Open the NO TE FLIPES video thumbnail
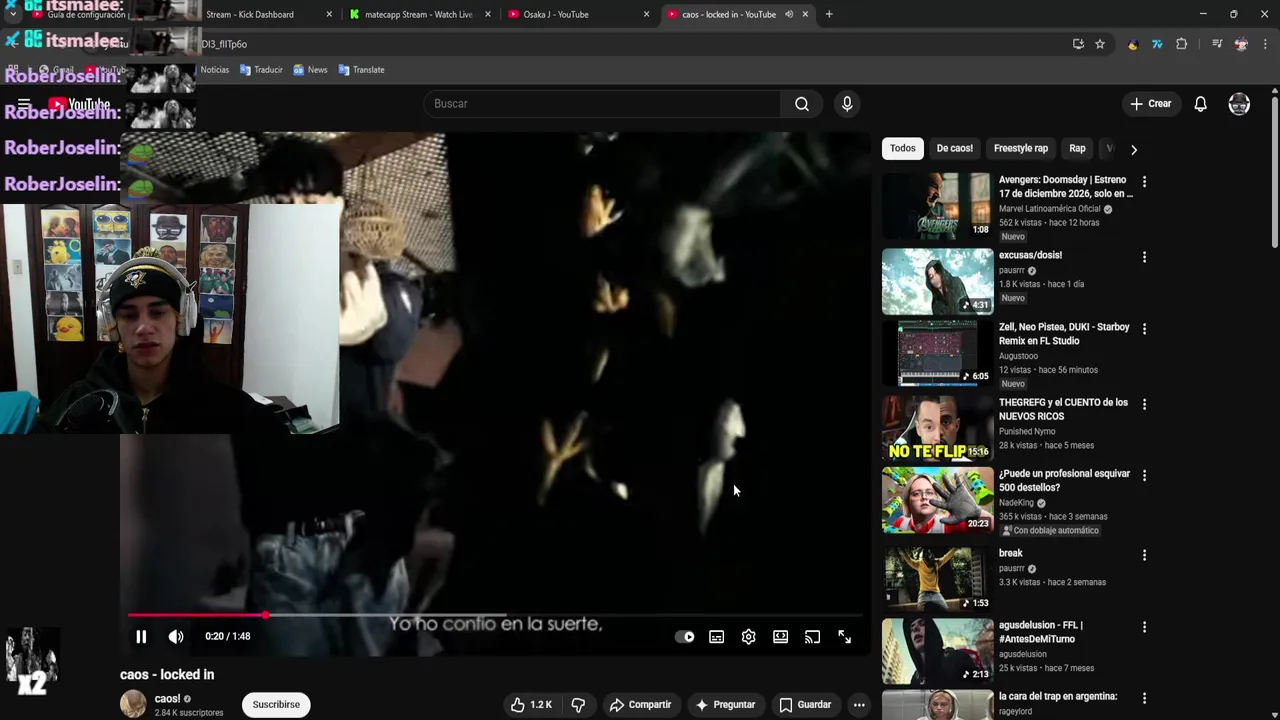The height and width of the screenshot is (720, 1280). pyautogui.click(x=937, y=428)
